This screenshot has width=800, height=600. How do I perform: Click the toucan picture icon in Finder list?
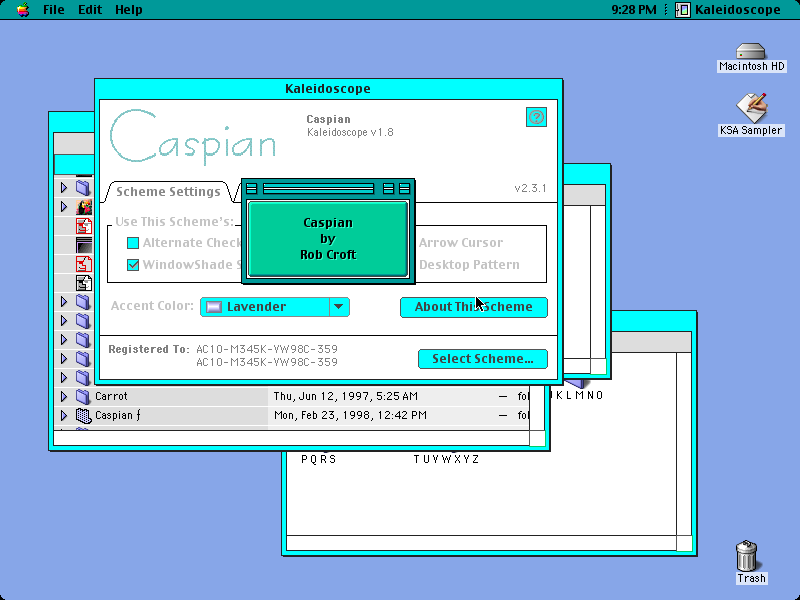point(84,207)
